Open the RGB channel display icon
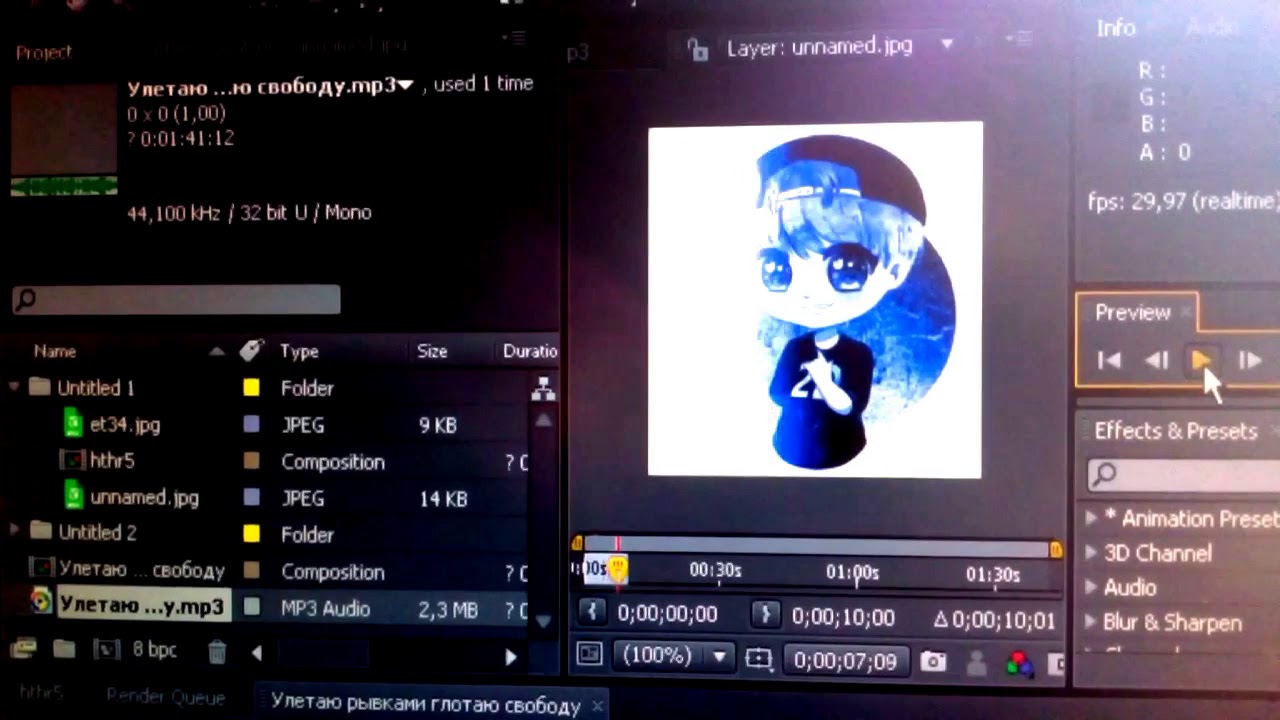 pyautogui.click(x=1018, y=662)
